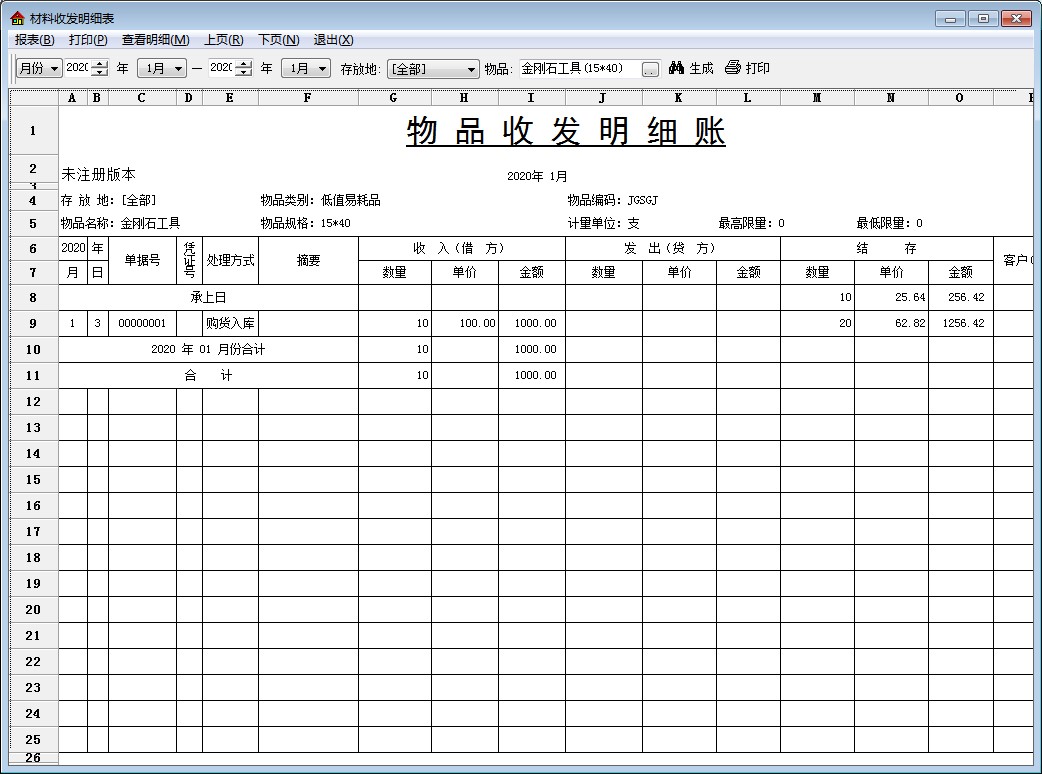Click 退出(X) to exit the report

(x=333, y=40)
